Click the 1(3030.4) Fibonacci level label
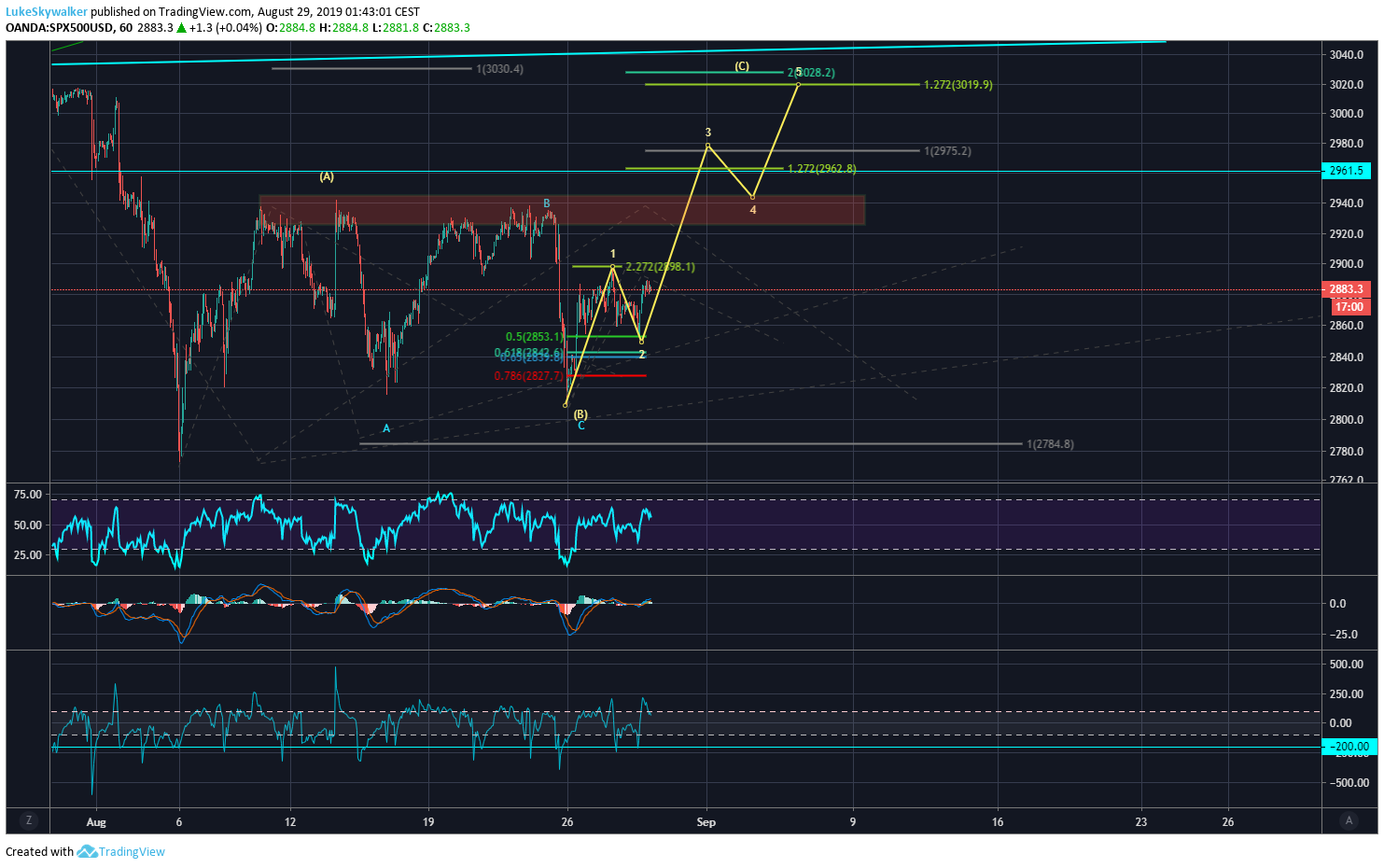This screenshot has width=1384, height=868. coord(499,69)
